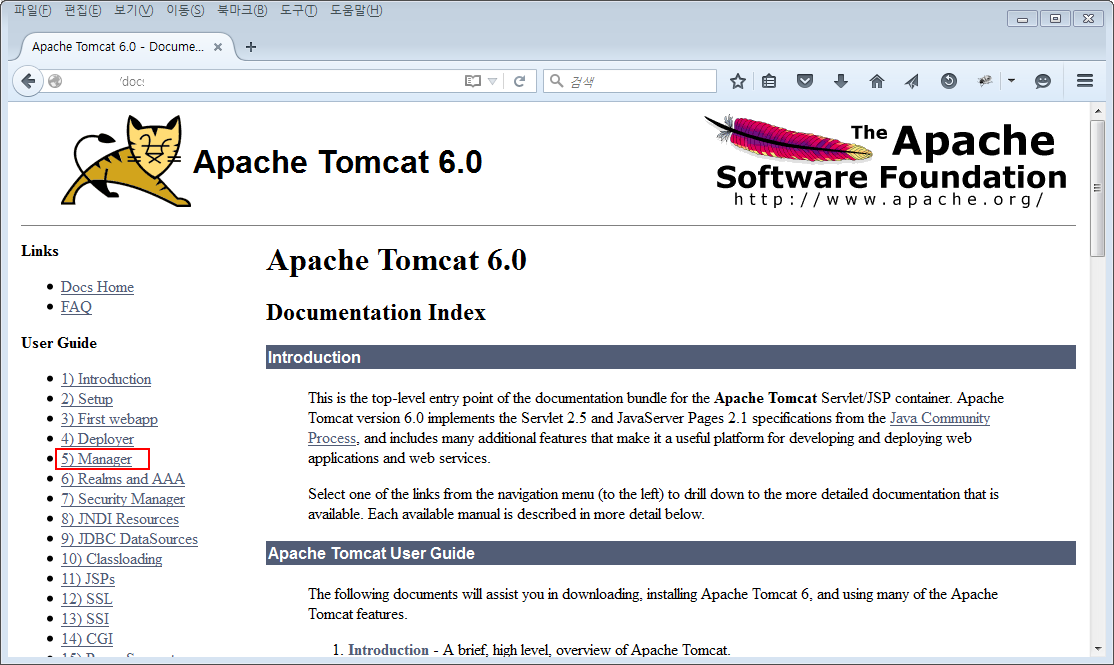Click the scrollbar up arrow

click(1098, 111)
